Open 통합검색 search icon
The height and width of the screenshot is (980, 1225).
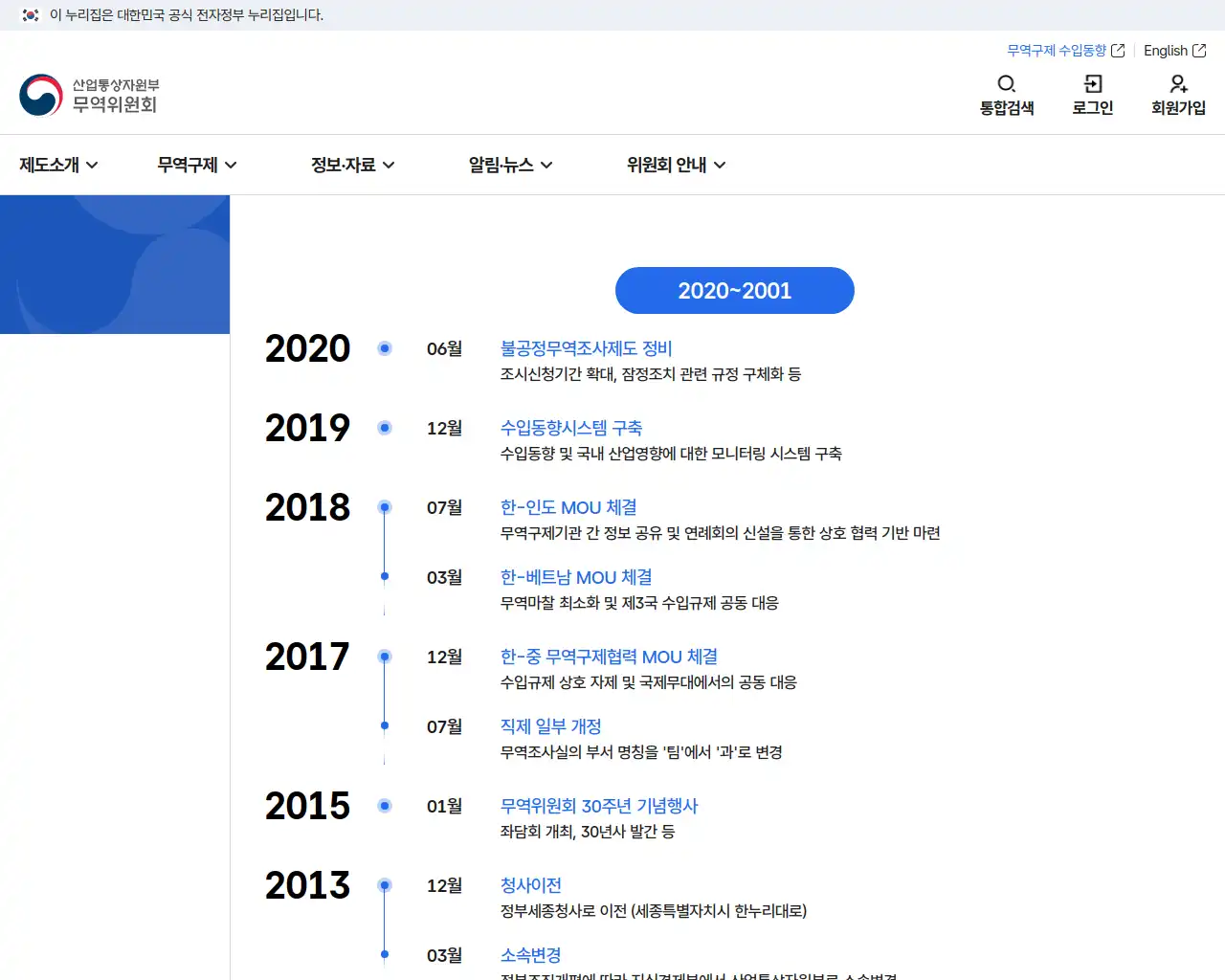pyautogui.click(x=1007, y=84)
